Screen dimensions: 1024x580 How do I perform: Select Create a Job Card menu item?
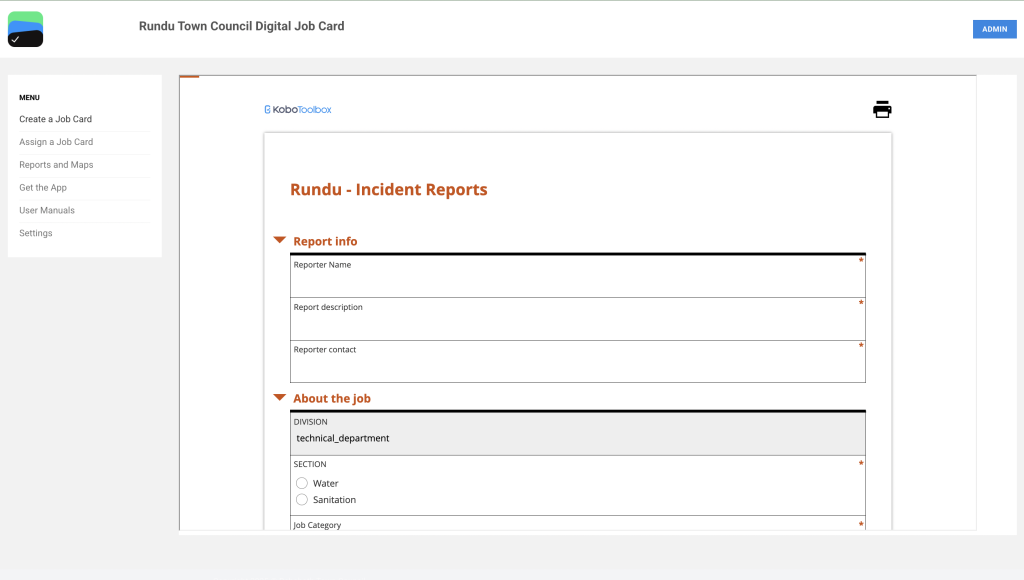click(56, 119)
